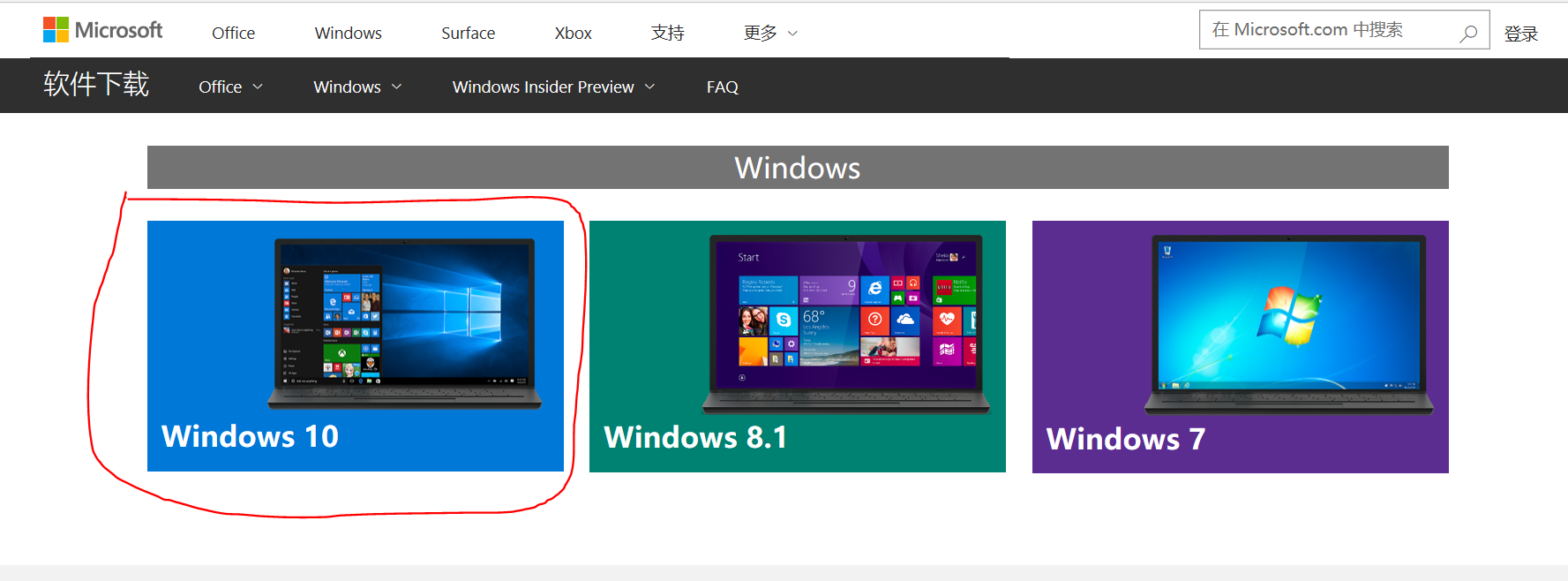Go to Xbox in top navigation
This screenshot has width=1568, height=581.
click(573, 33)
